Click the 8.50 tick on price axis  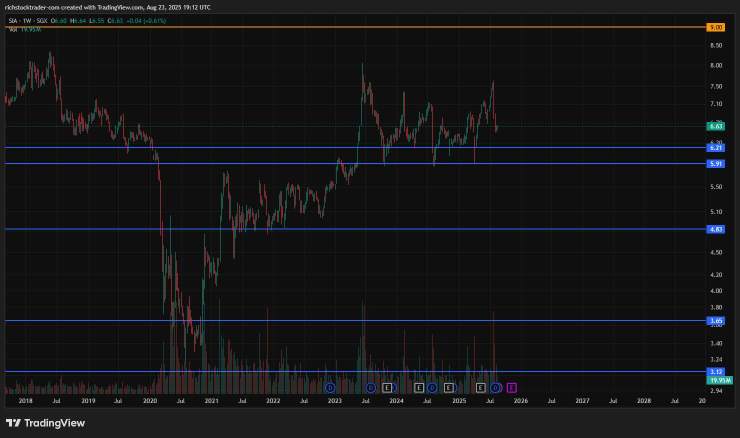(x=716, y=45)
